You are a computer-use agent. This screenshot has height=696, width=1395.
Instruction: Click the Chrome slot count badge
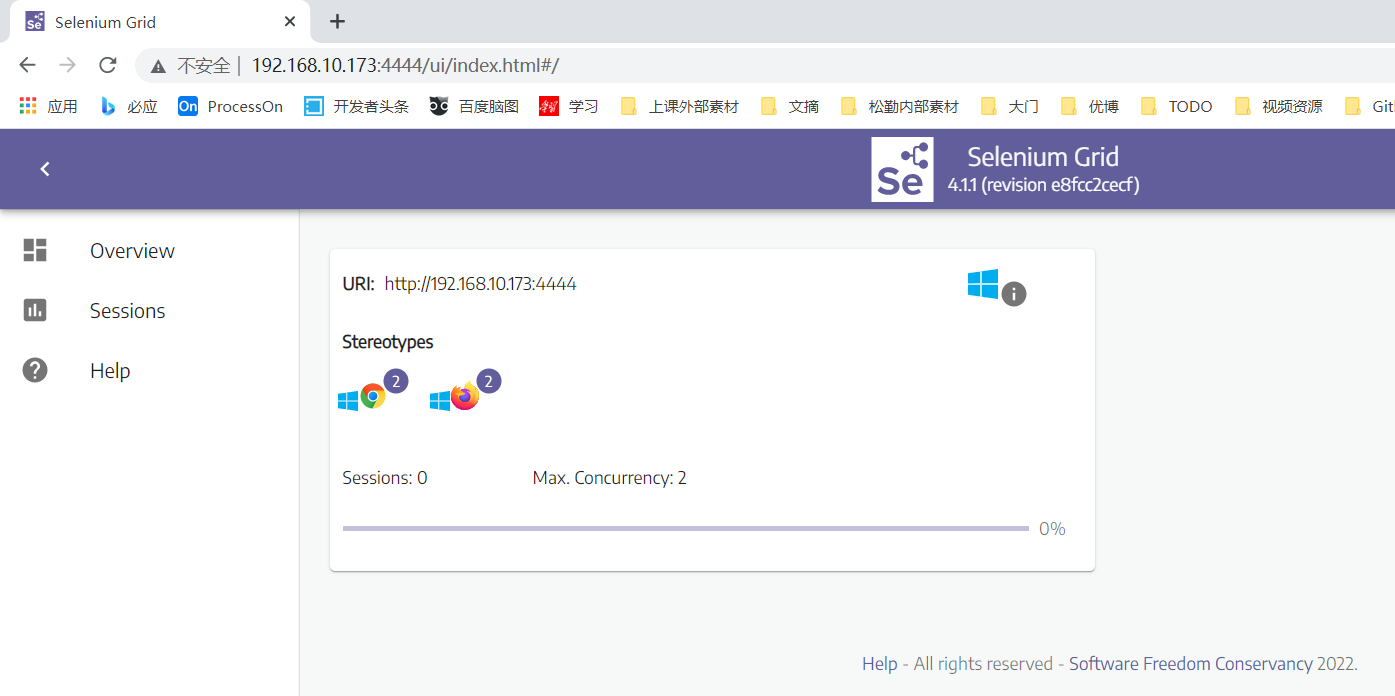point(396,381)
